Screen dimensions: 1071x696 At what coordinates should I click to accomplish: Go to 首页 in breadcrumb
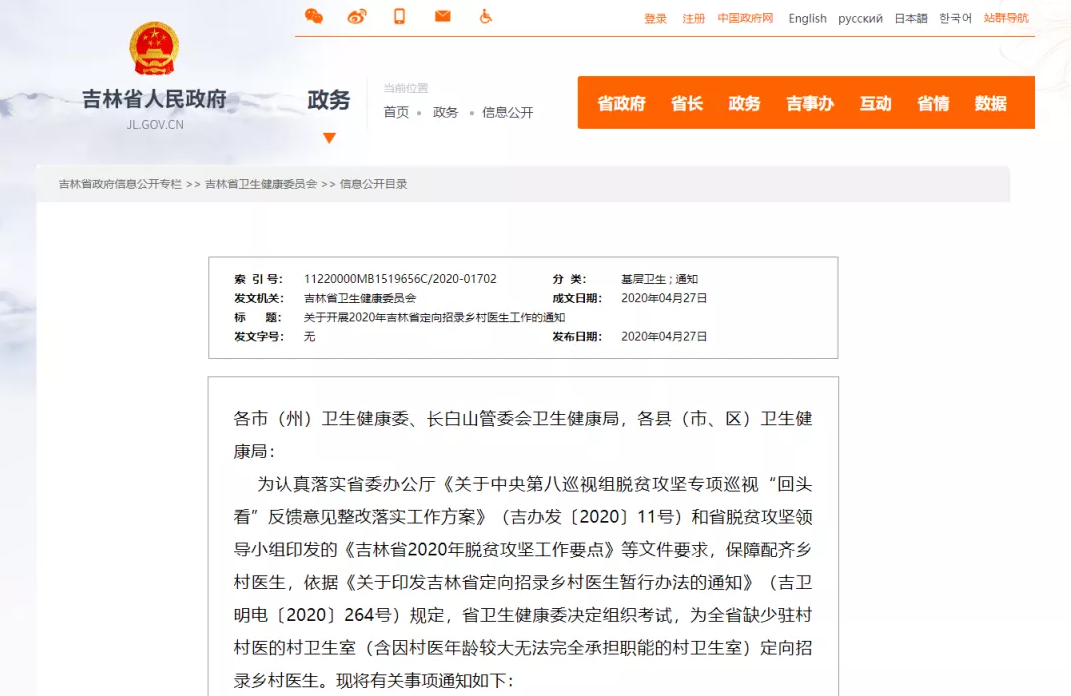tap(396, 112)
